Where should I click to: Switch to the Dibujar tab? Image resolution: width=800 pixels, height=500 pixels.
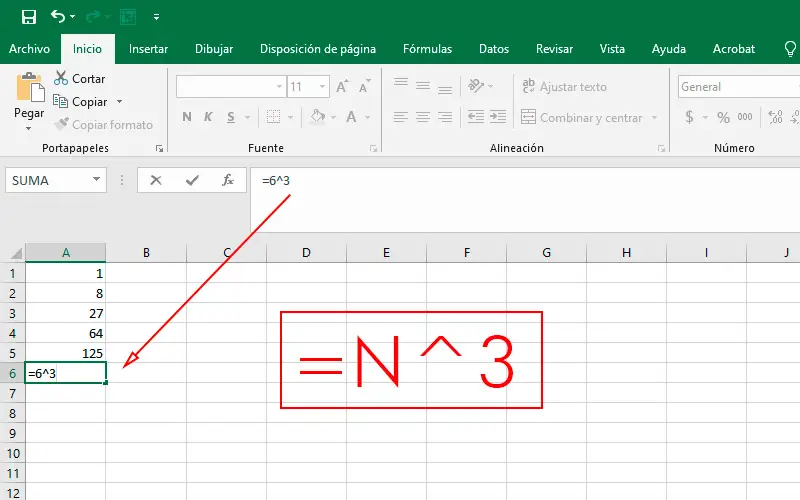coord(214,49)
